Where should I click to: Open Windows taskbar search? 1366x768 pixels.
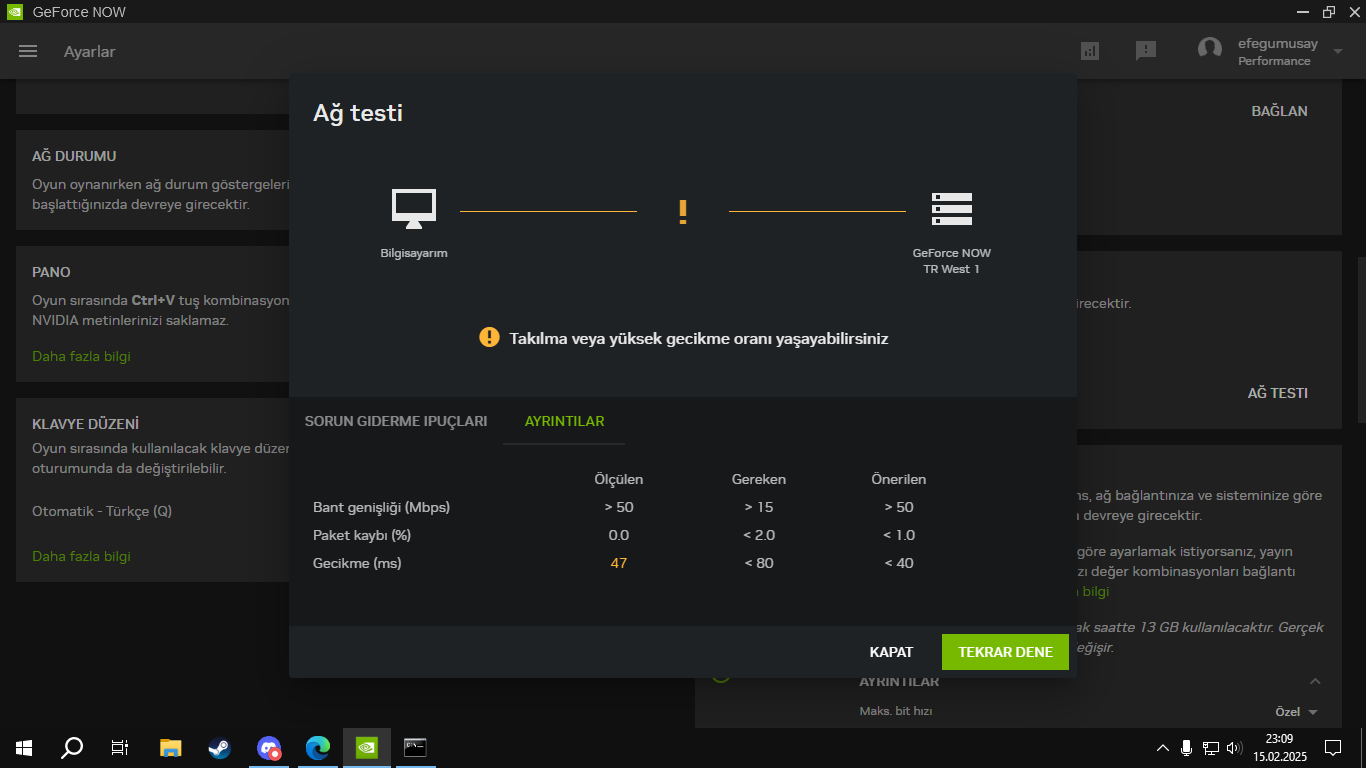tap(72, 747)
